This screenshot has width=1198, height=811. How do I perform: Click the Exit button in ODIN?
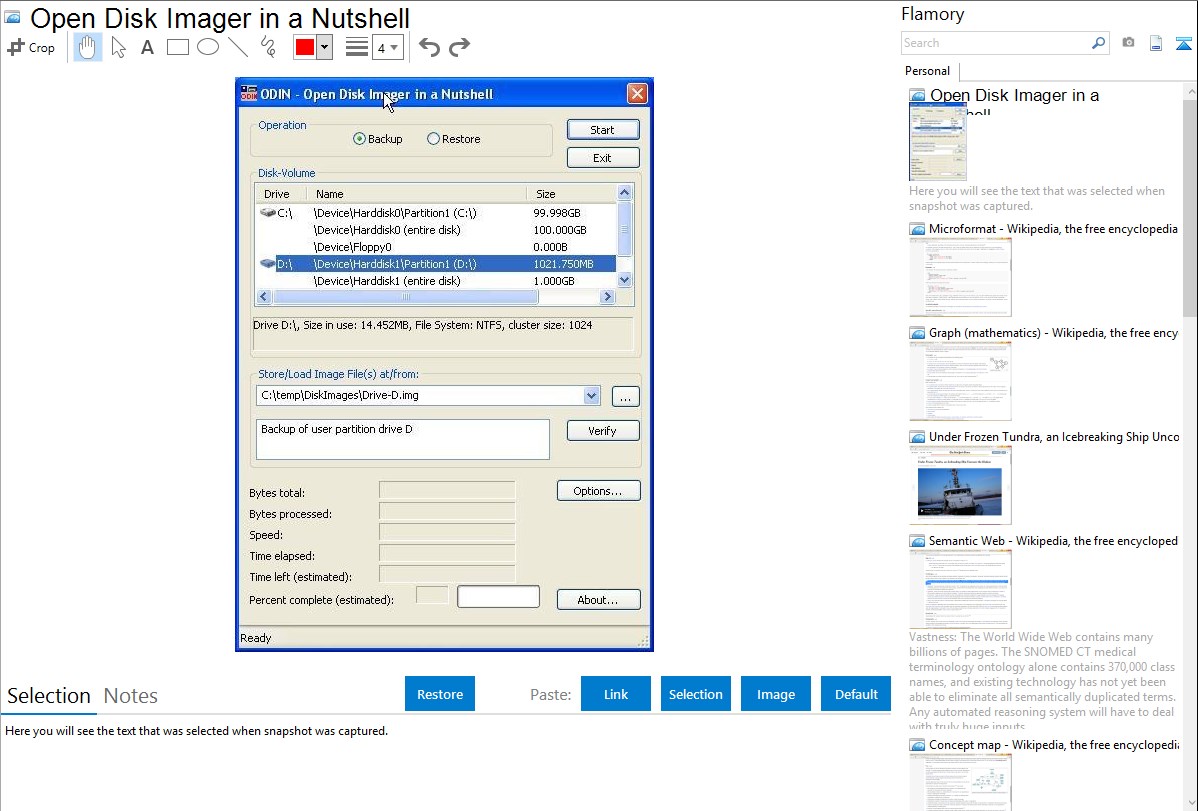[603, 157]
